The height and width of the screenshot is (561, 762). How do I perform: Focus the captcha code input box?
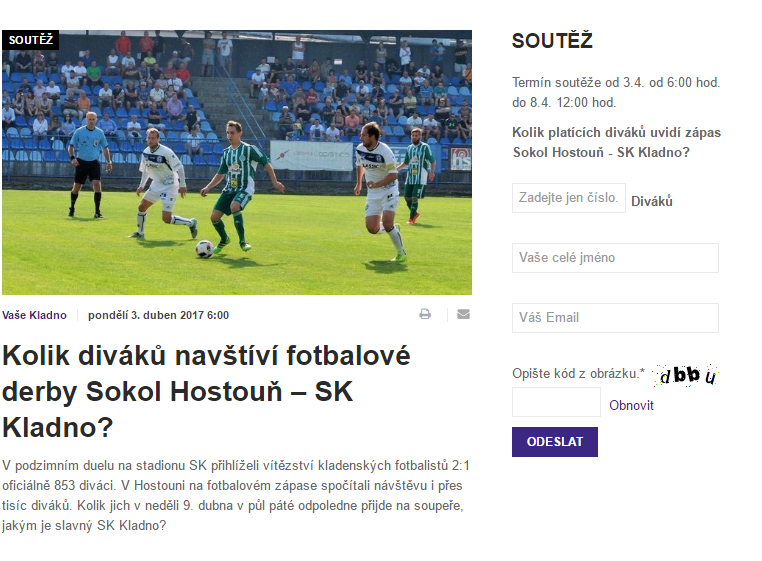coord(556,402)
